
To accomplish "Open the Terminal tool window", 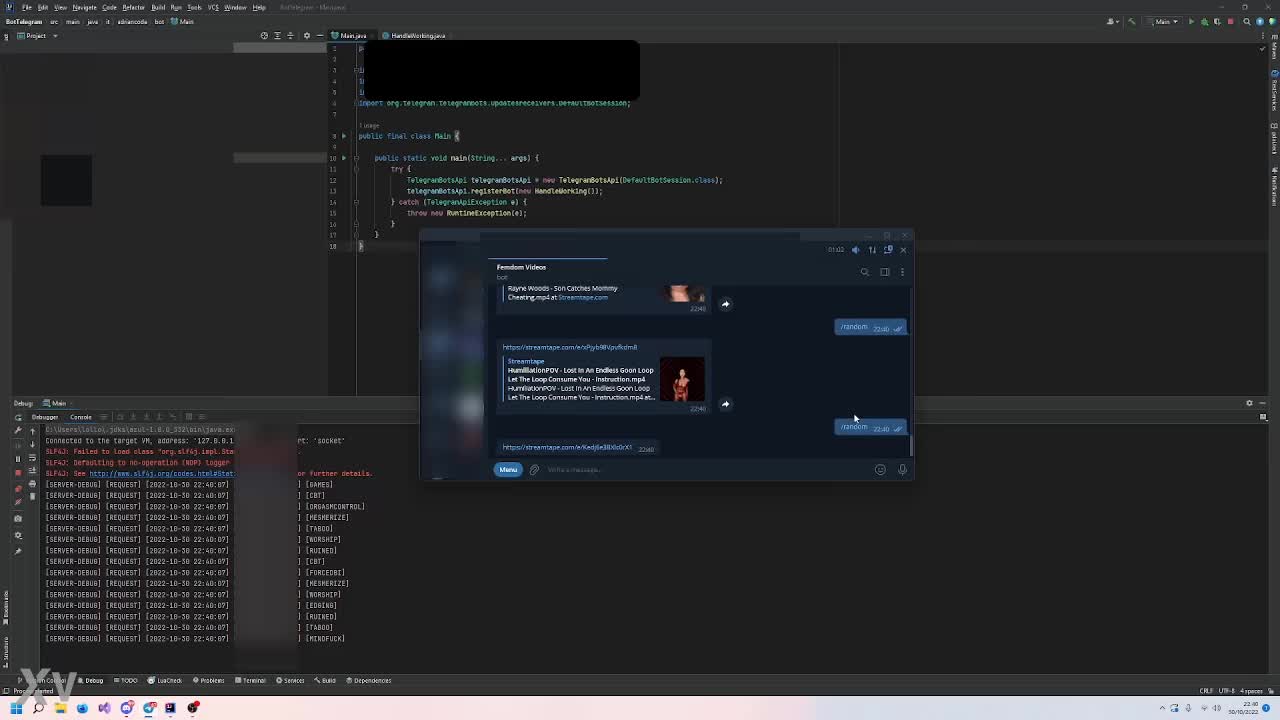I will coord(253,681).
